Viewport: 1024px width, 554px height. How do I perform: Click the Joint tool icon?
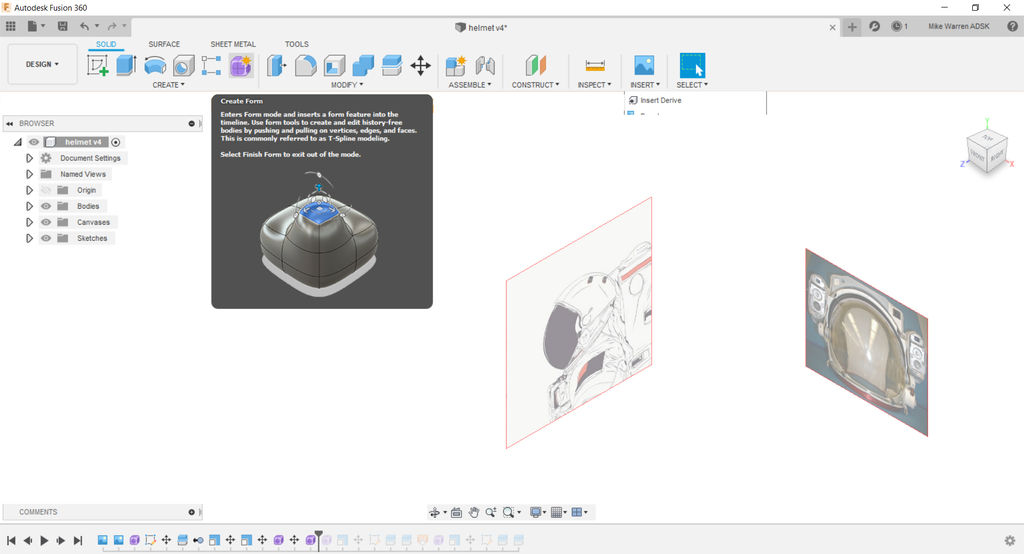485,65
